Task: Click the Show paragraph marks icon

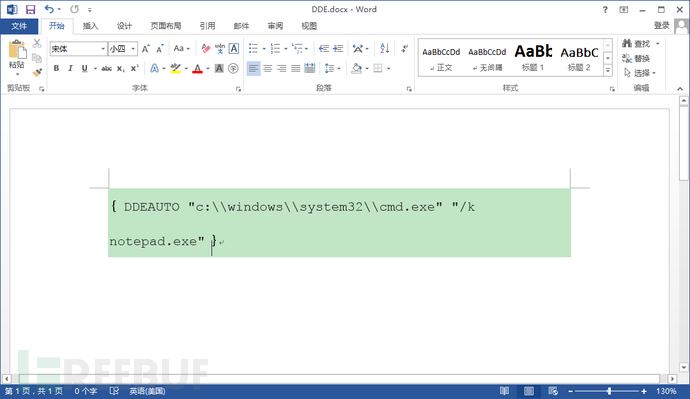Action: tap(404, 48)
